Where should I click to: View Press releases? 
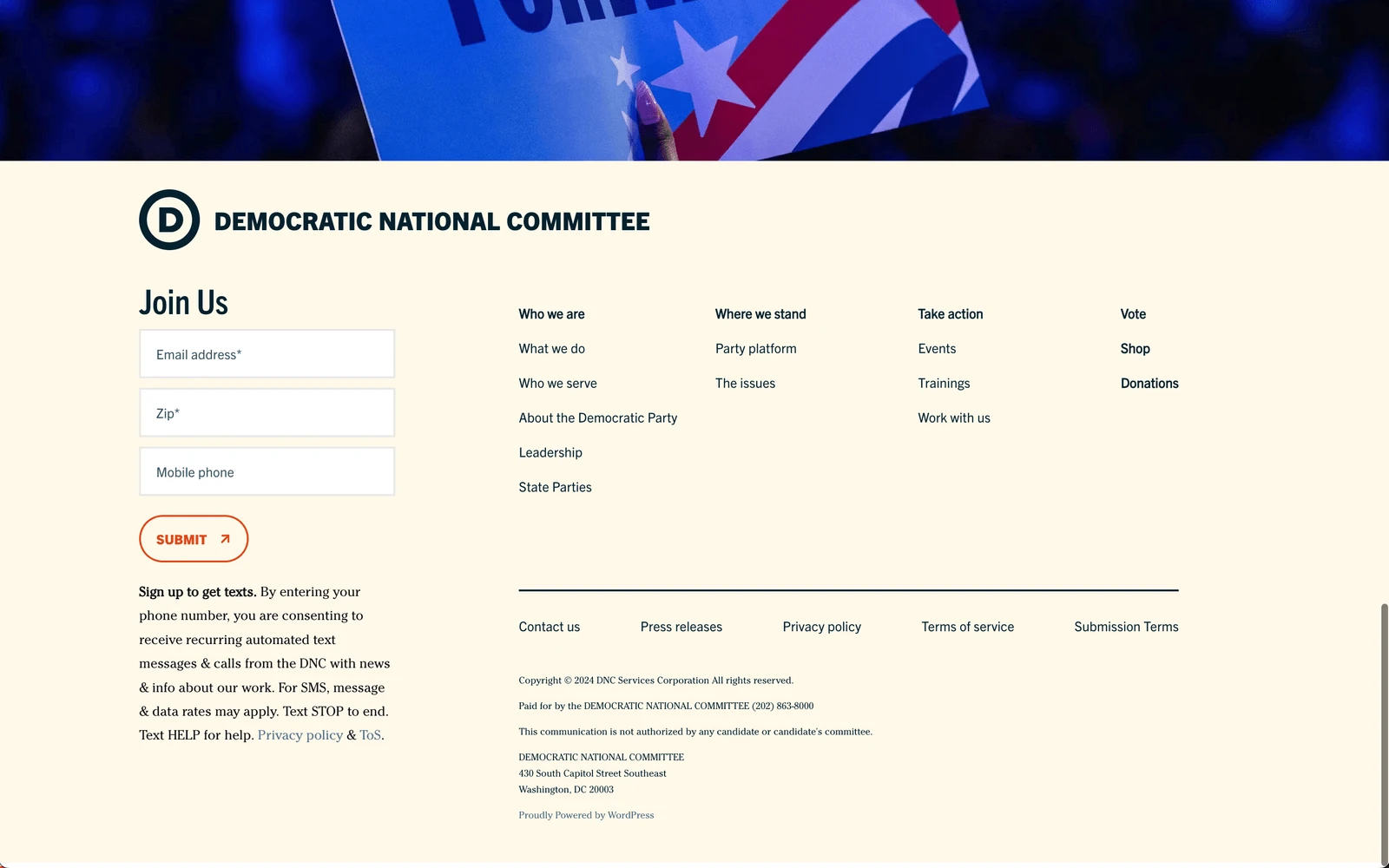(681, 627)
